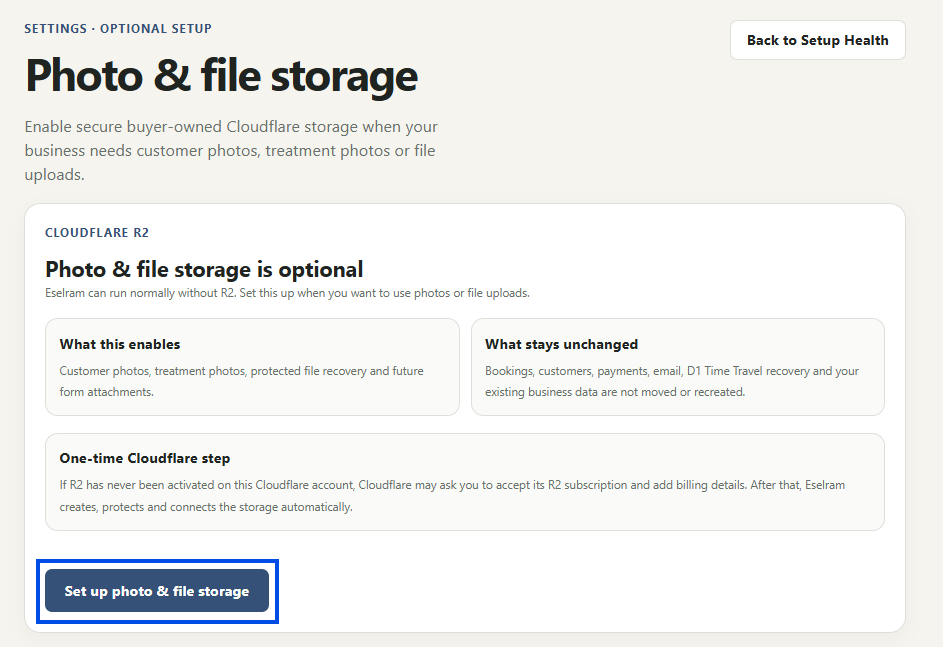Screen dimensions: 943x647
Task: Click the Back to Setup Health button
Action: coord(817,40)
